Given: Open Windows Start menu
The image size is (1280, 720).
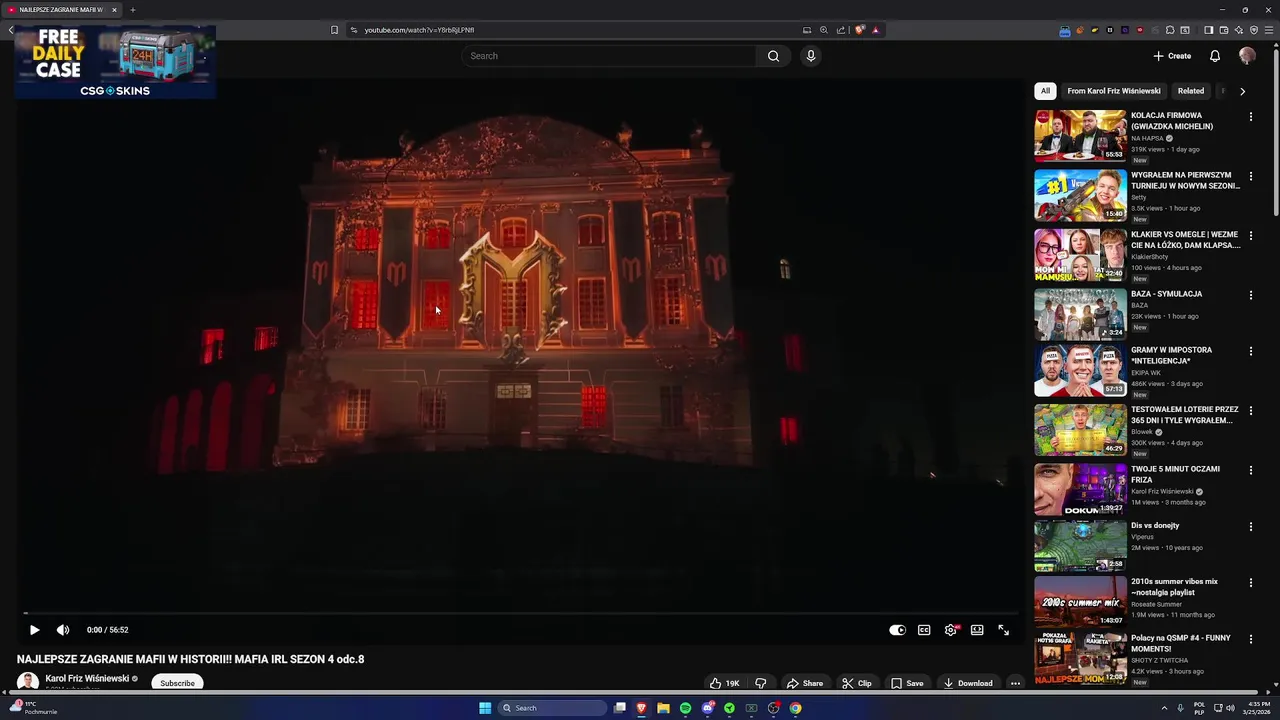Looking at the screenshot, I should click(485, 708).
